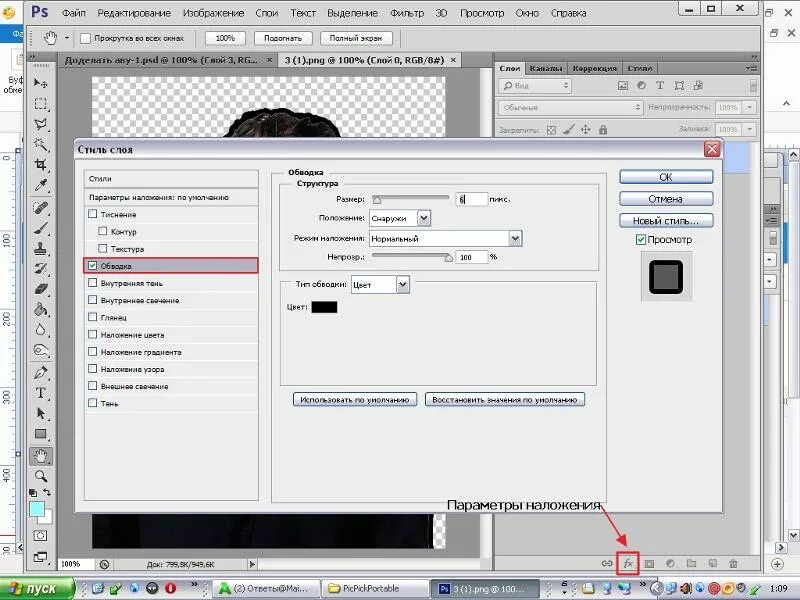Screen dimensions: 800x600
Task: Open the Файл menu
Action: [73, 13]
